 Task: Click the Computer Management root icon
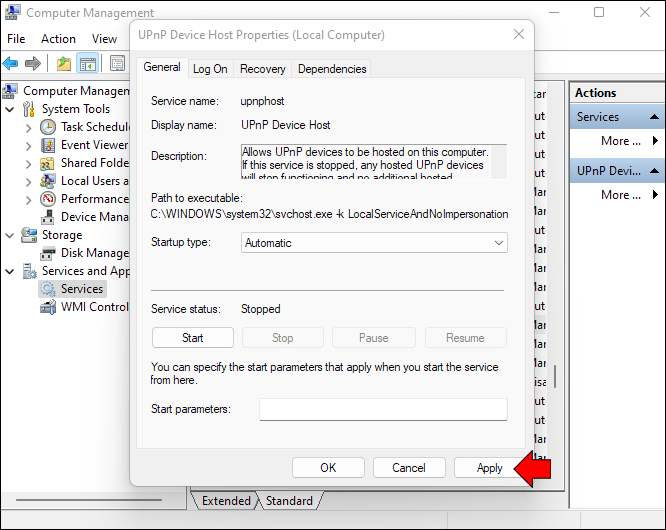tap(11, 91)
